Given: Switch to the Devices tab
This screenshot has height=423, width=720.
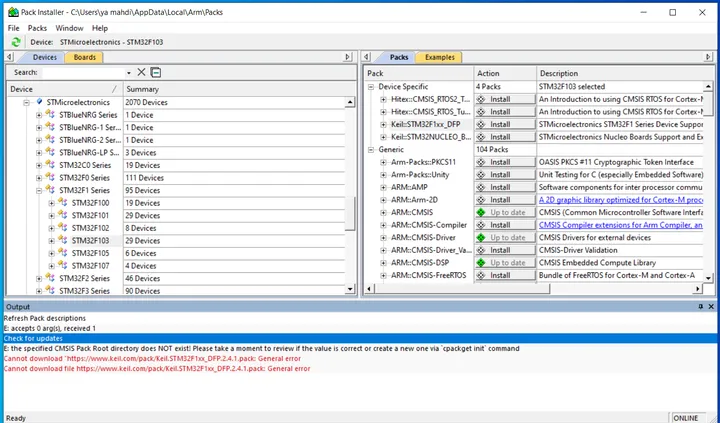Looking at the screenshot, I should tap(45, 57).
